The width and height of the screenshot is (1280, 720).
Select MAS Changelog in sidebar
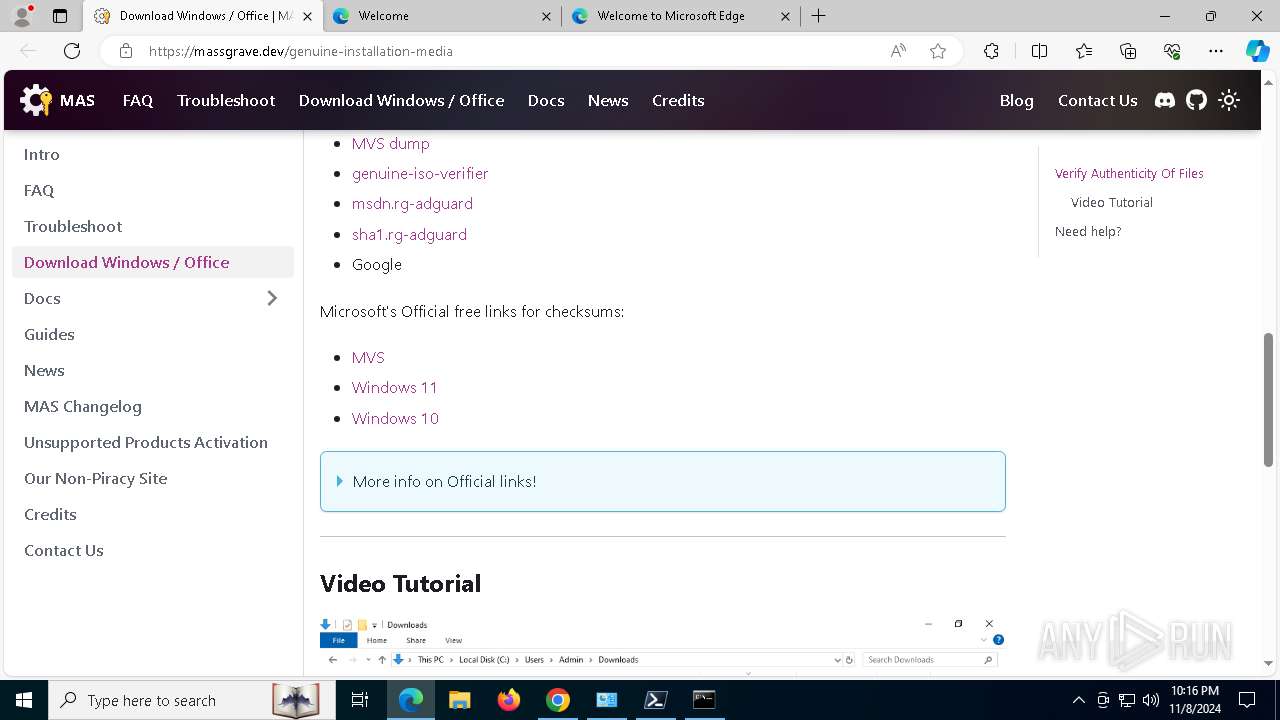point(153,406)
